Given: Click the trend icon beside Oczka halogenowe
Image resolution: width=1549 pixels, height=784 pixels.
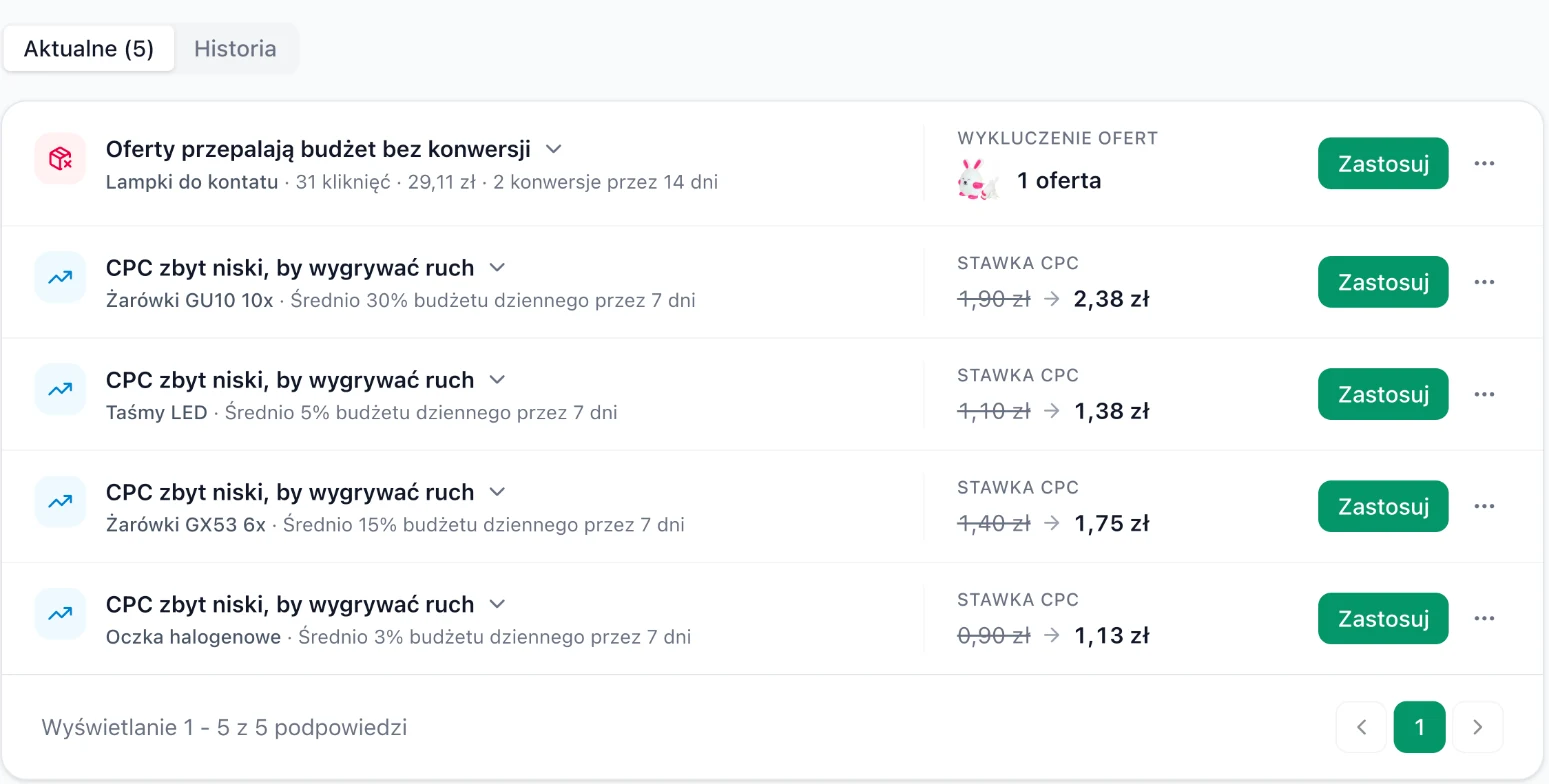Looking at the screenshot, I should click(x=60, y=613).
